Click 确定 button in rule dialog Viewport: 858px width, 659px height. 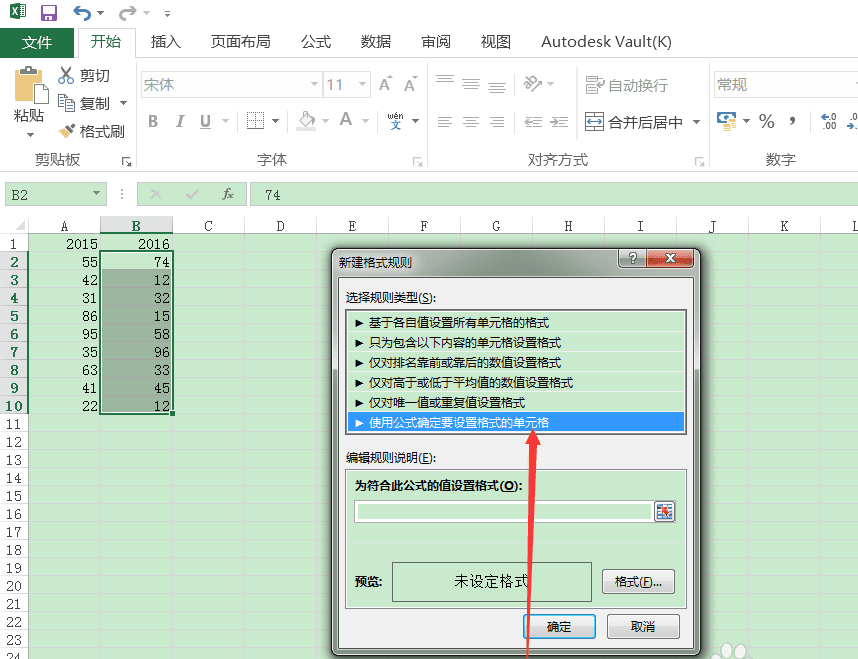coord(559,626)
